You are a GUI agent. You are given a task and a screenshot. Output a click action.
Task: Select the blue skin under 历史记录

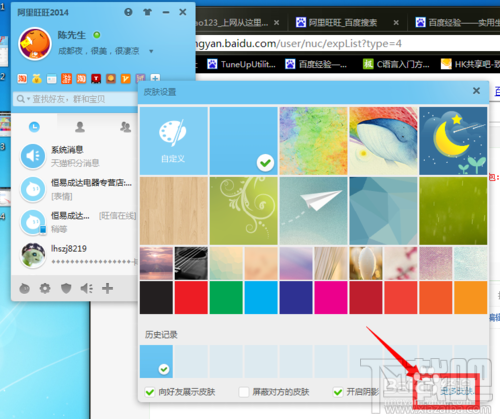point(156,362)
